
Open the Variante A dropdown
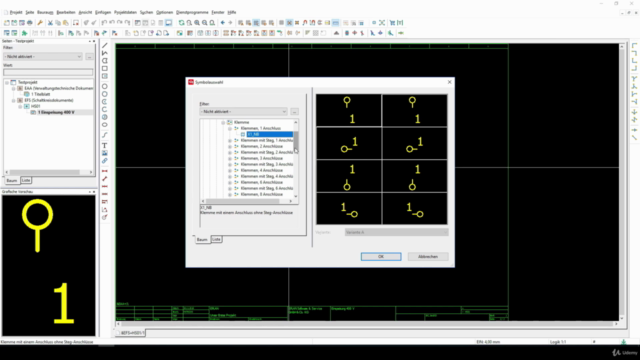pos(396,232)
